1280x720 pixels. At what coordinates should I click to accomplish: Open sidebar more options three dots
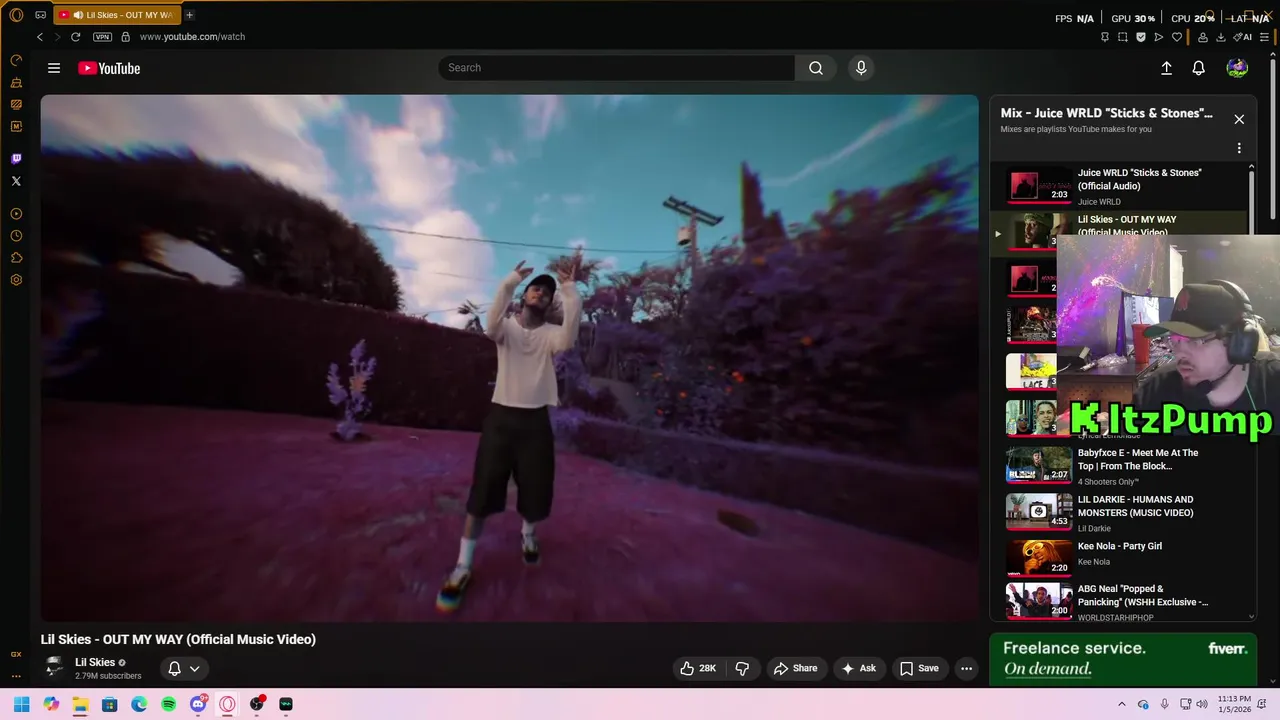click(16, 675)
